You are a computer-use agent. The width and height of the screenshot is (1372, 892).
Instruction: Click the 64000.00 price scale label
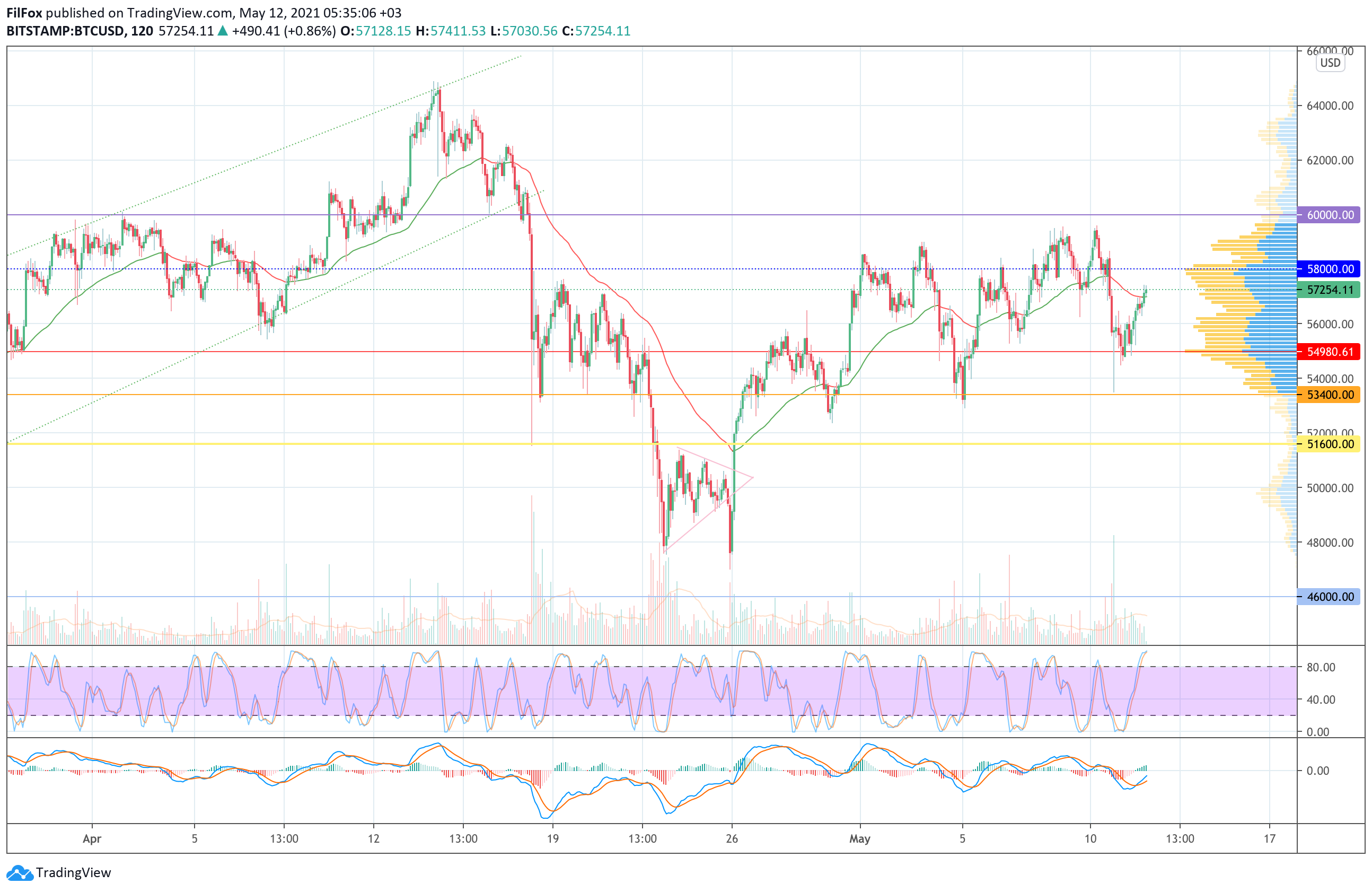pos(1330,106)
